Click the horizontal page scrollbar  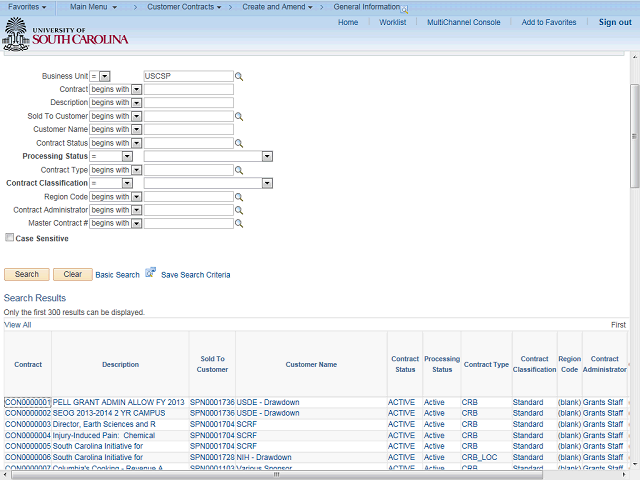(277, 475)
